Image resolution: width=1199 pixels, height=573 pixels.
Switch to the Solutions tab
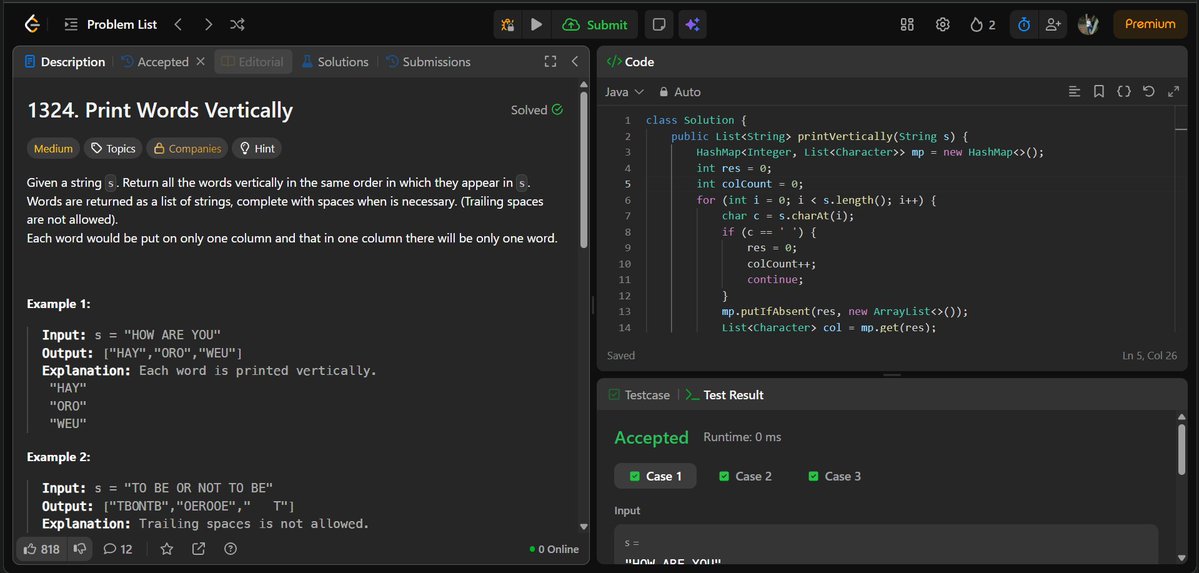click(334, 62)
